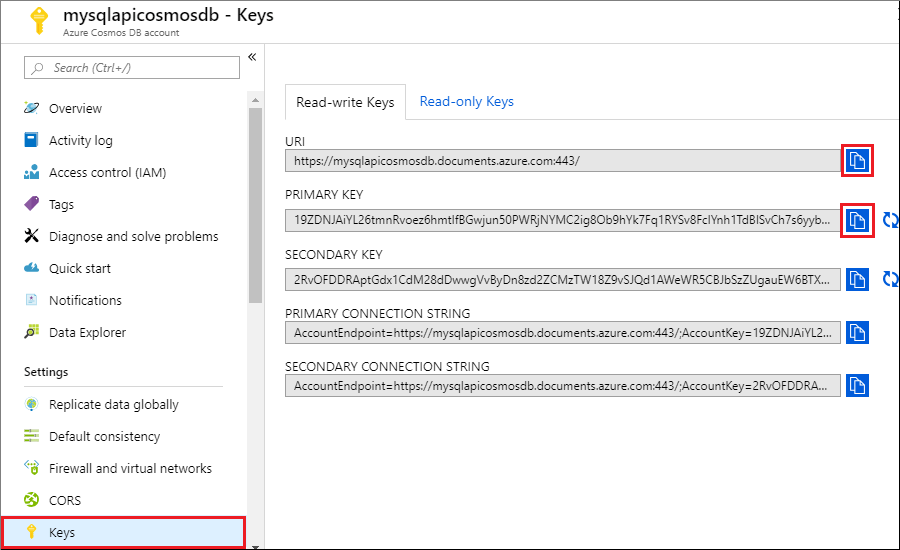Collapse the left navigation menu

[x=252, y=57]
